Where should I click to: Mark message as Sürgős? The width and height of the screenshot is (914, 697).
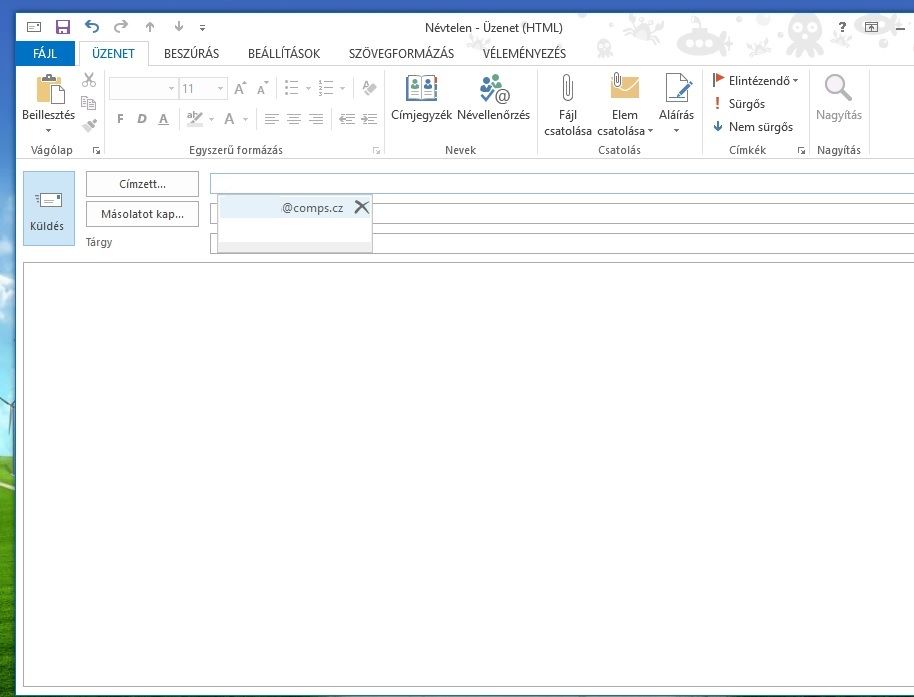pyautogui.click(x=739, y=104)
